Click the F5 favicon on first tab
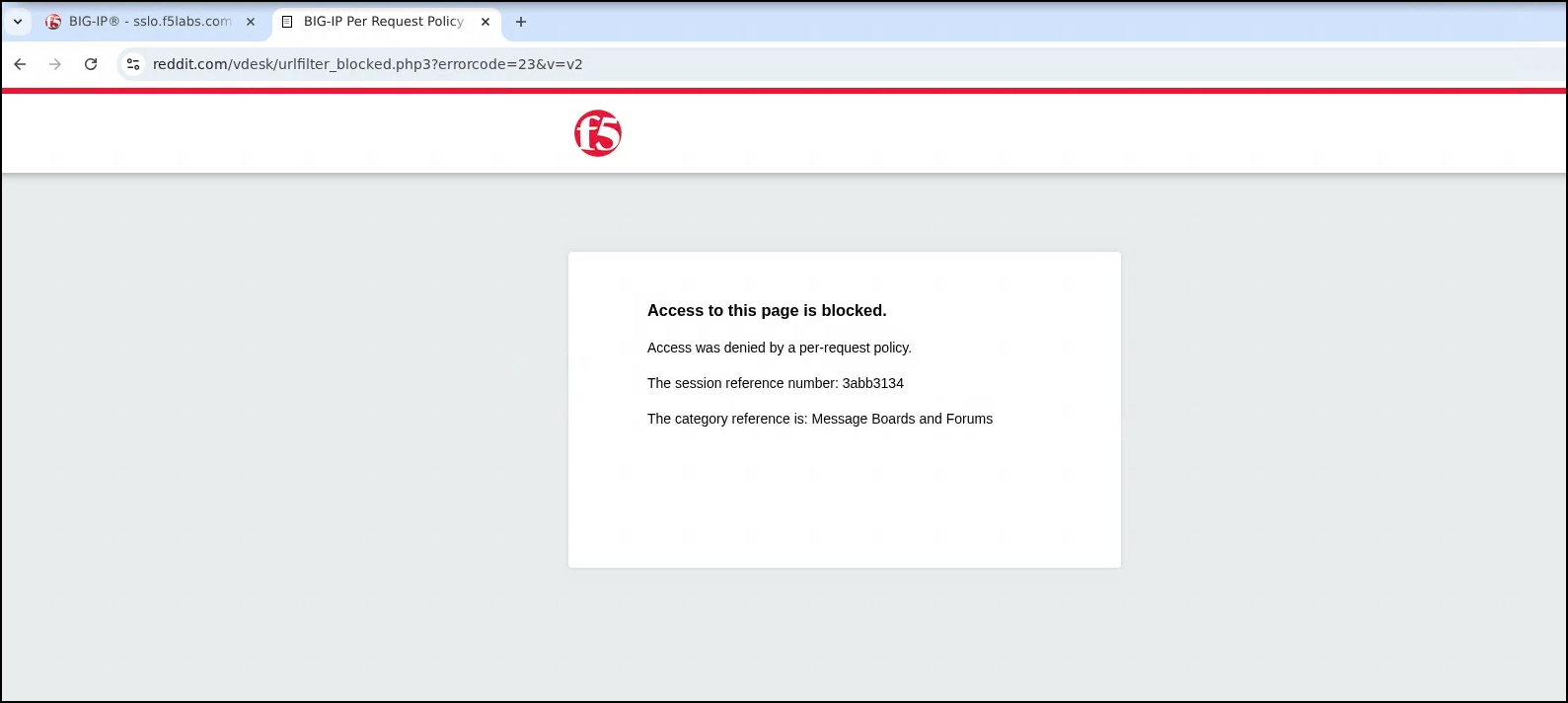The image size is (1568, 703). point(53,22)
